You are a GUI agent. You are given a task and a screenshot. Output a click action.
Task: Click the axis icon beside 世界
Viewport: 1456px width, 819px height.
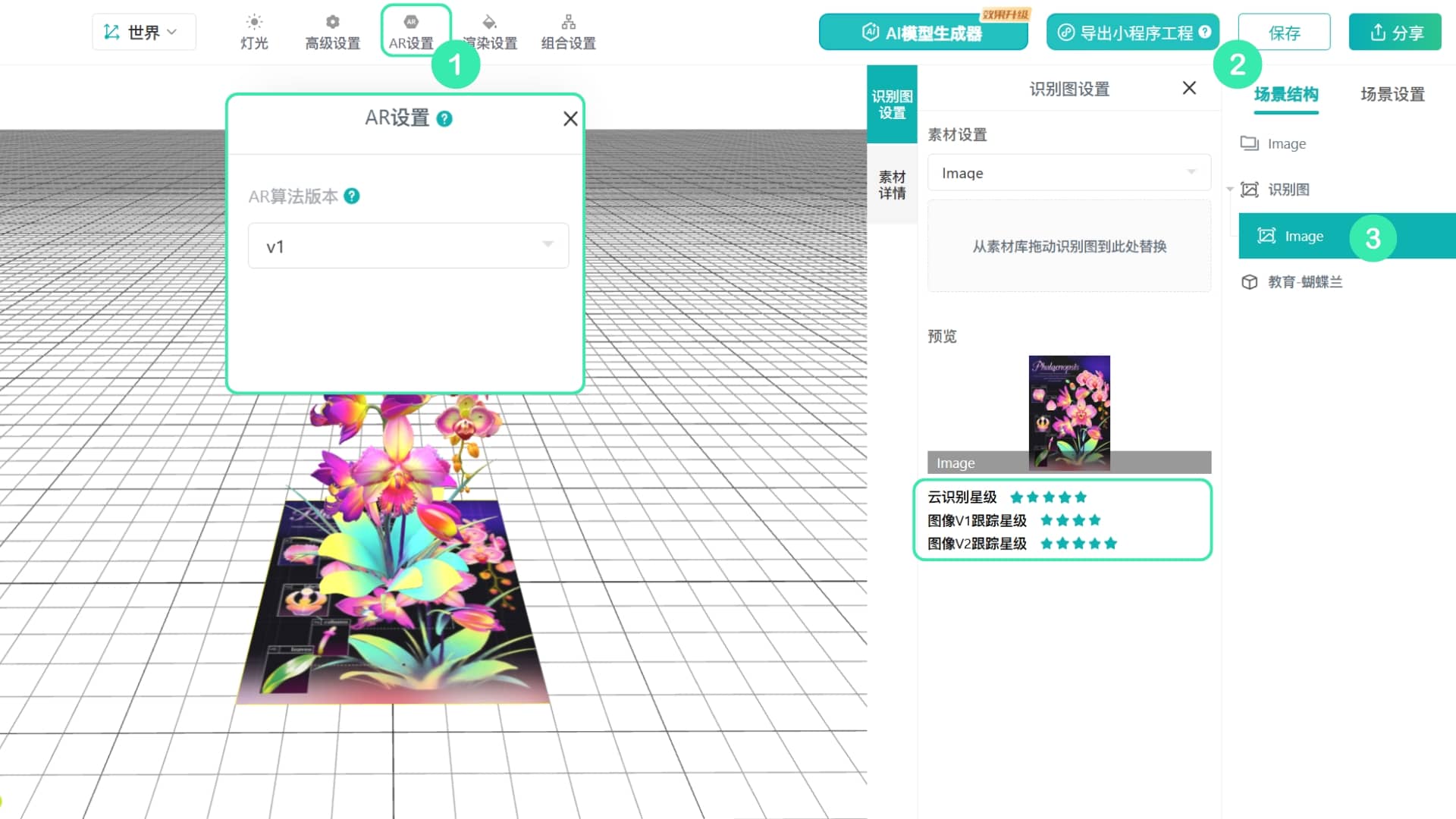(111, 32)
